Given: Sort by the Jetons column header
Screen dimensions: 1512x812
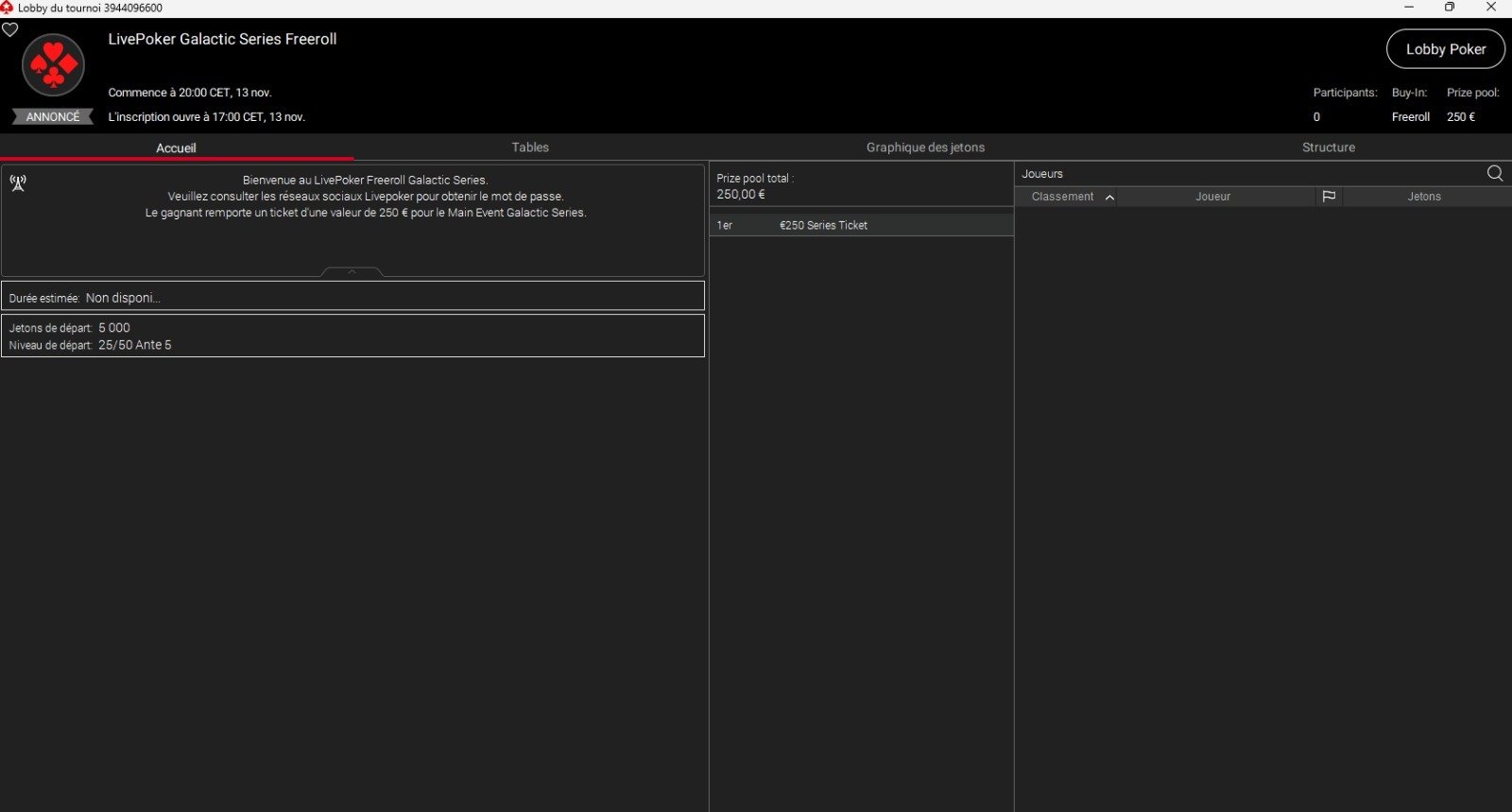Looking at the screenshot, I should (1424, 197).
